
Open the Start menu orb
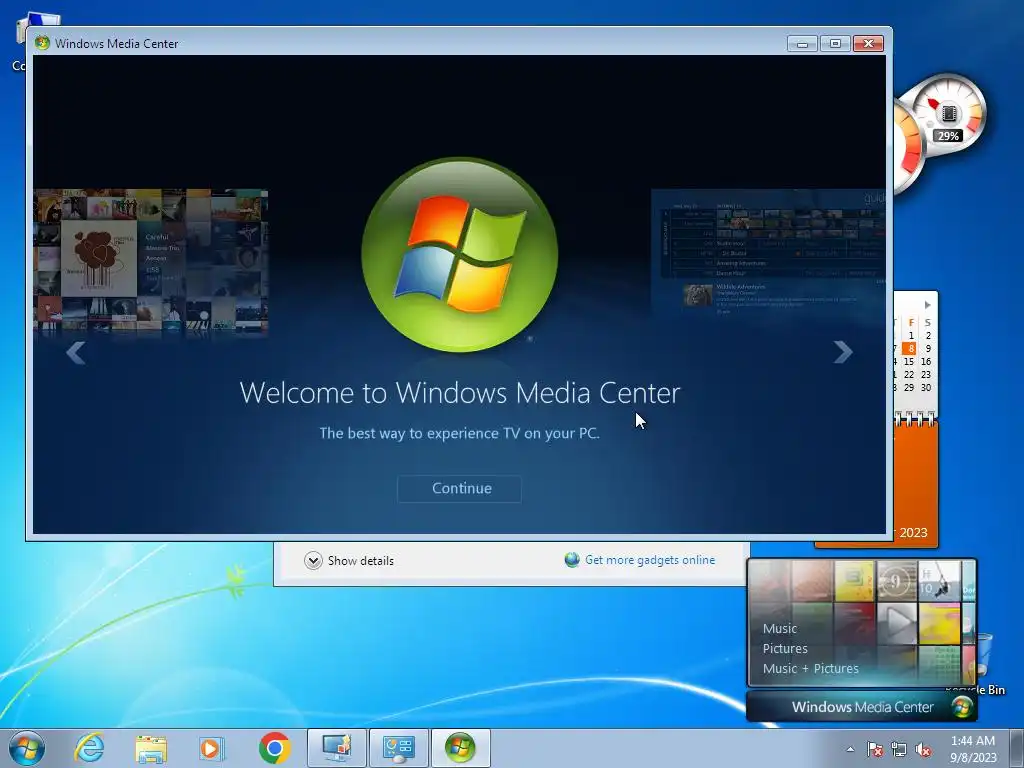pos(27,748)
